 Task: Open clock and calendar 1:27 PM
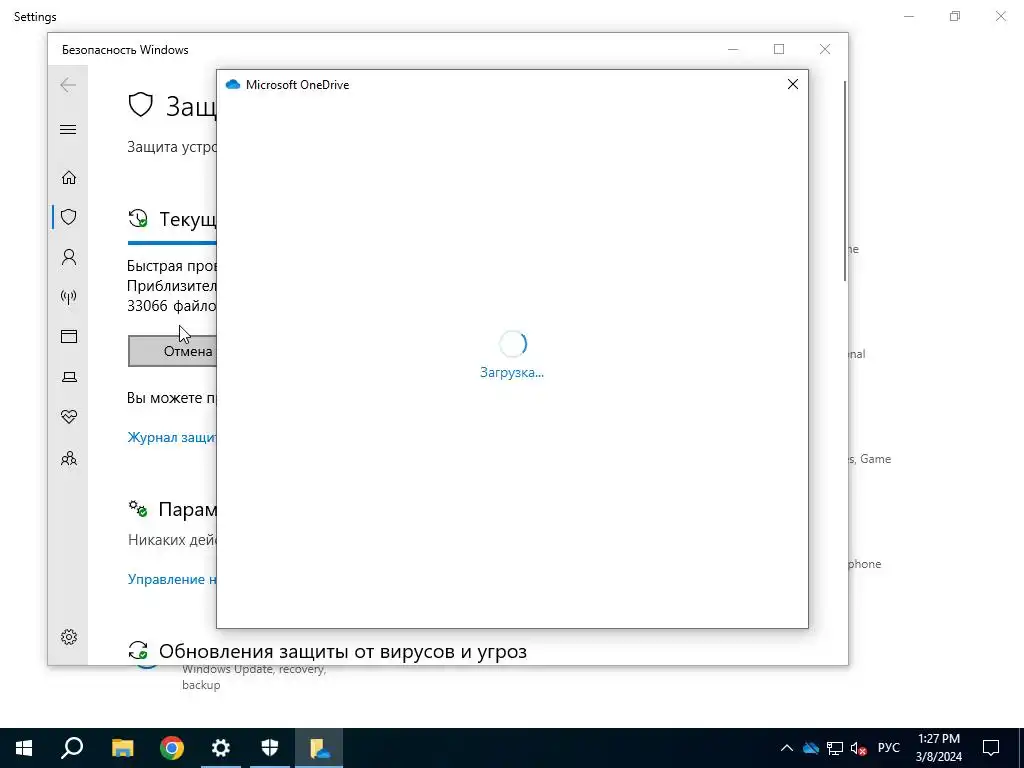(938, 748)
